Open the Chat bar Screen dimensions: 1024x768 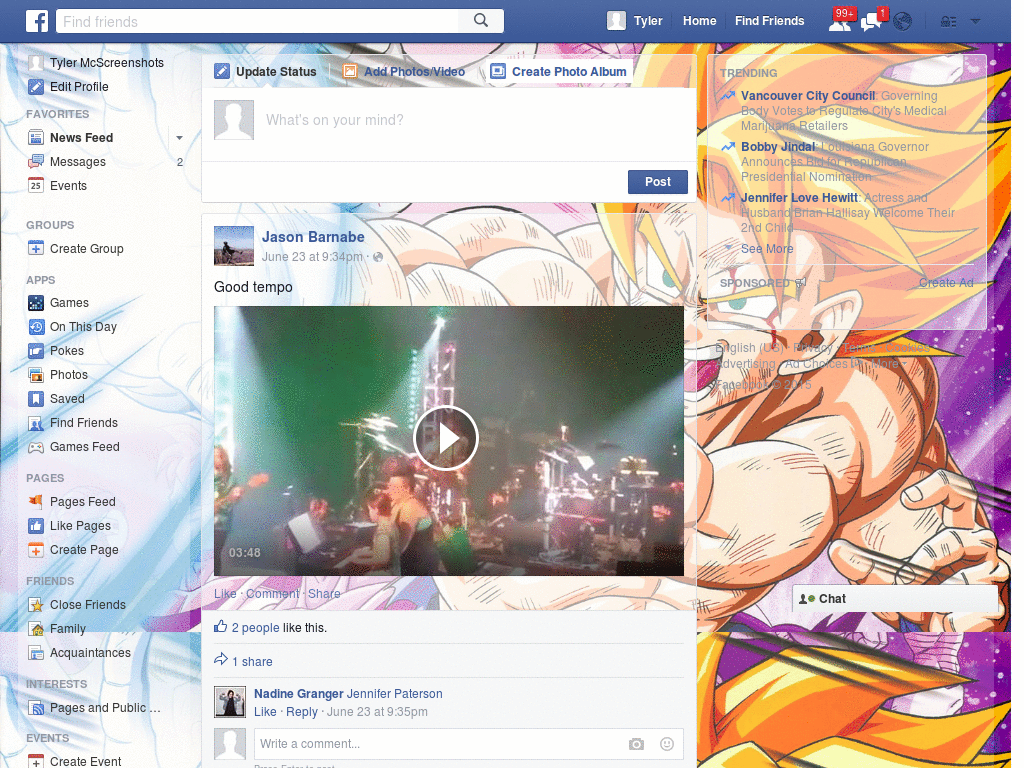[895, 599]
